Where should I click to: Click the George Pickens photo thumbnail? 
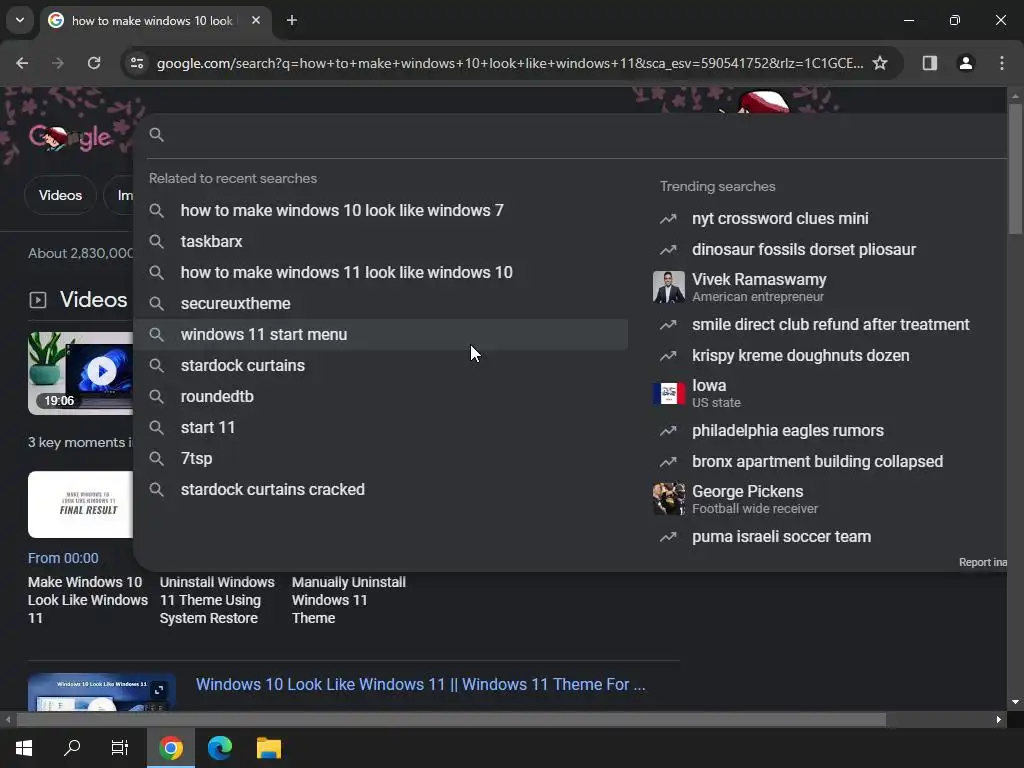[x=669, y=499]
